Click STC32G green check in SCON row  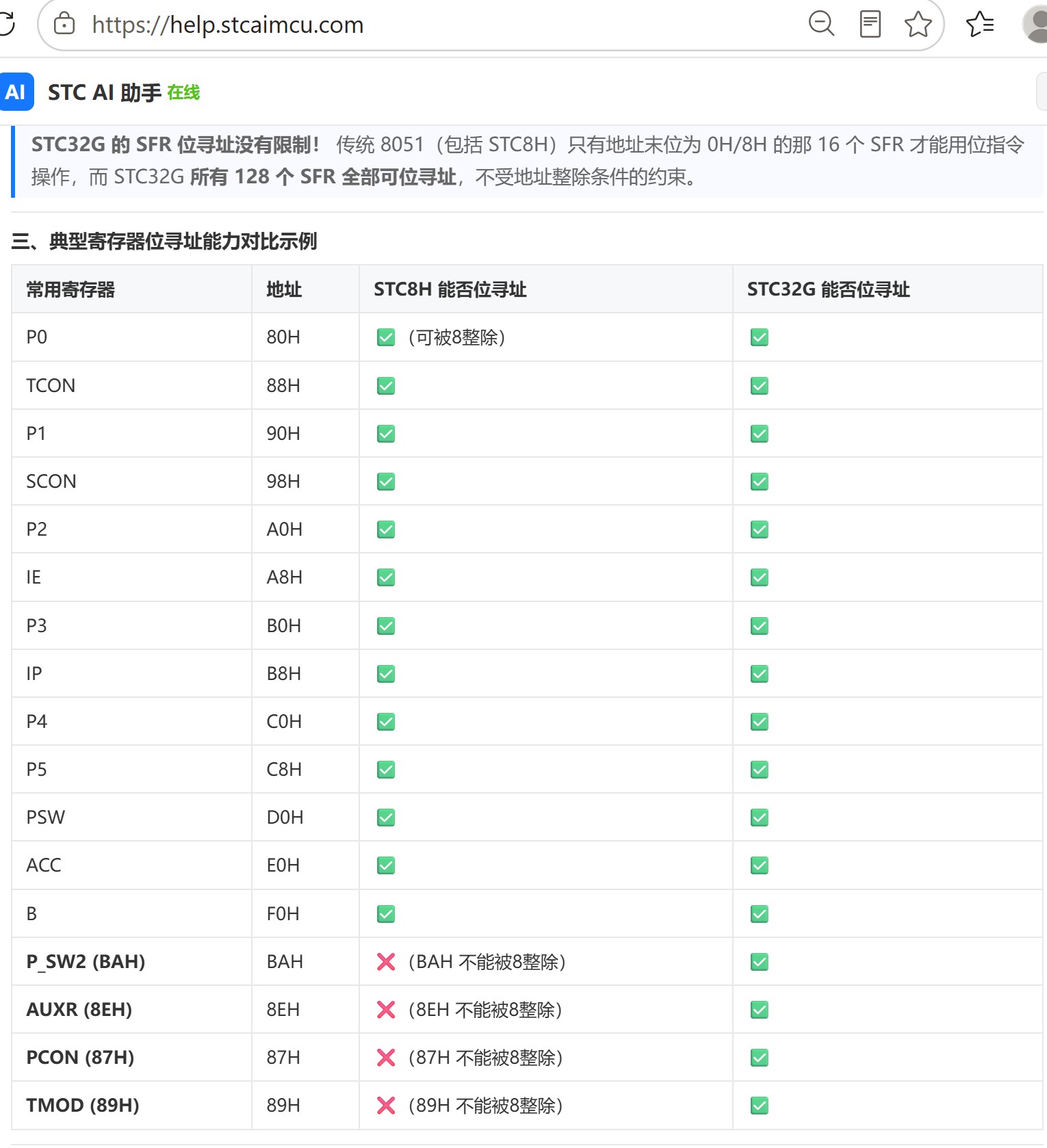(x=760, y=482)
